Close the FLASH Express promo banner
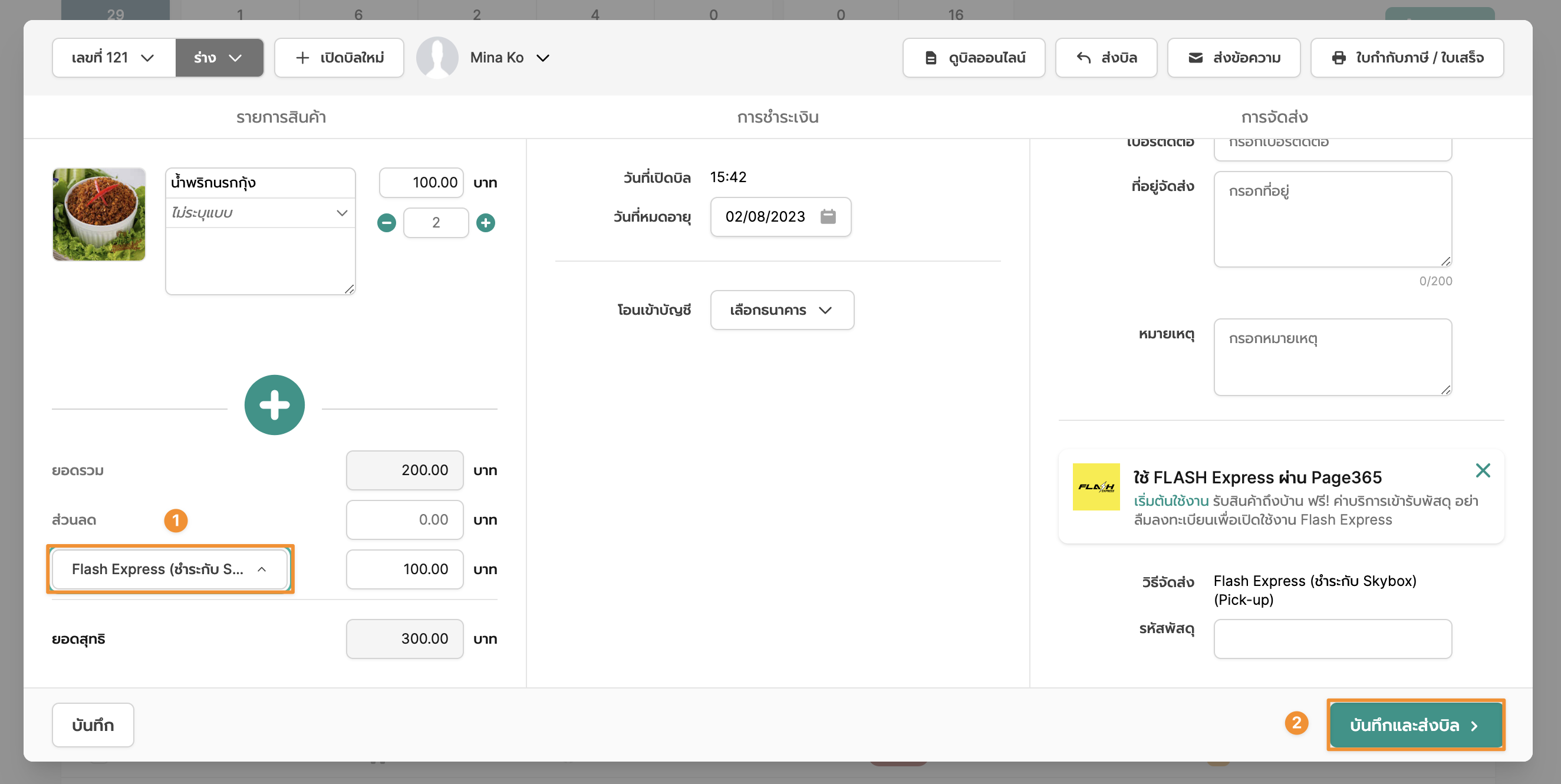The image size is (1561, 784). pyautogui.click(x=1482, y=470)
